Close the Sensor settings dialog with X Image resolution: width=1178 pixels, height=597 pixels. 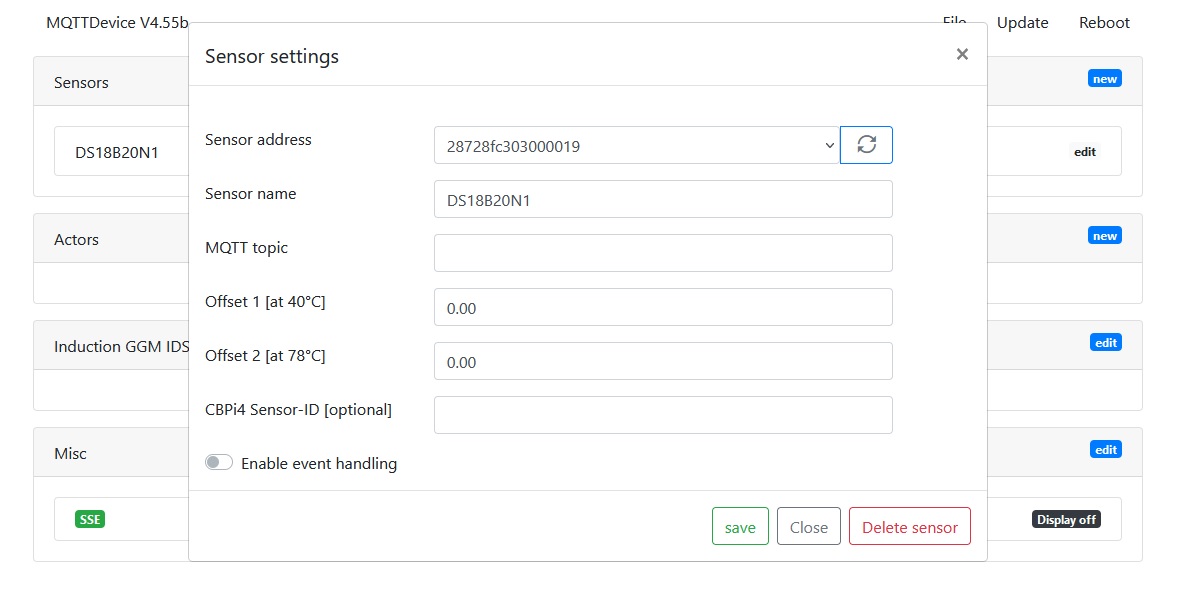click(x=962, y=54)
